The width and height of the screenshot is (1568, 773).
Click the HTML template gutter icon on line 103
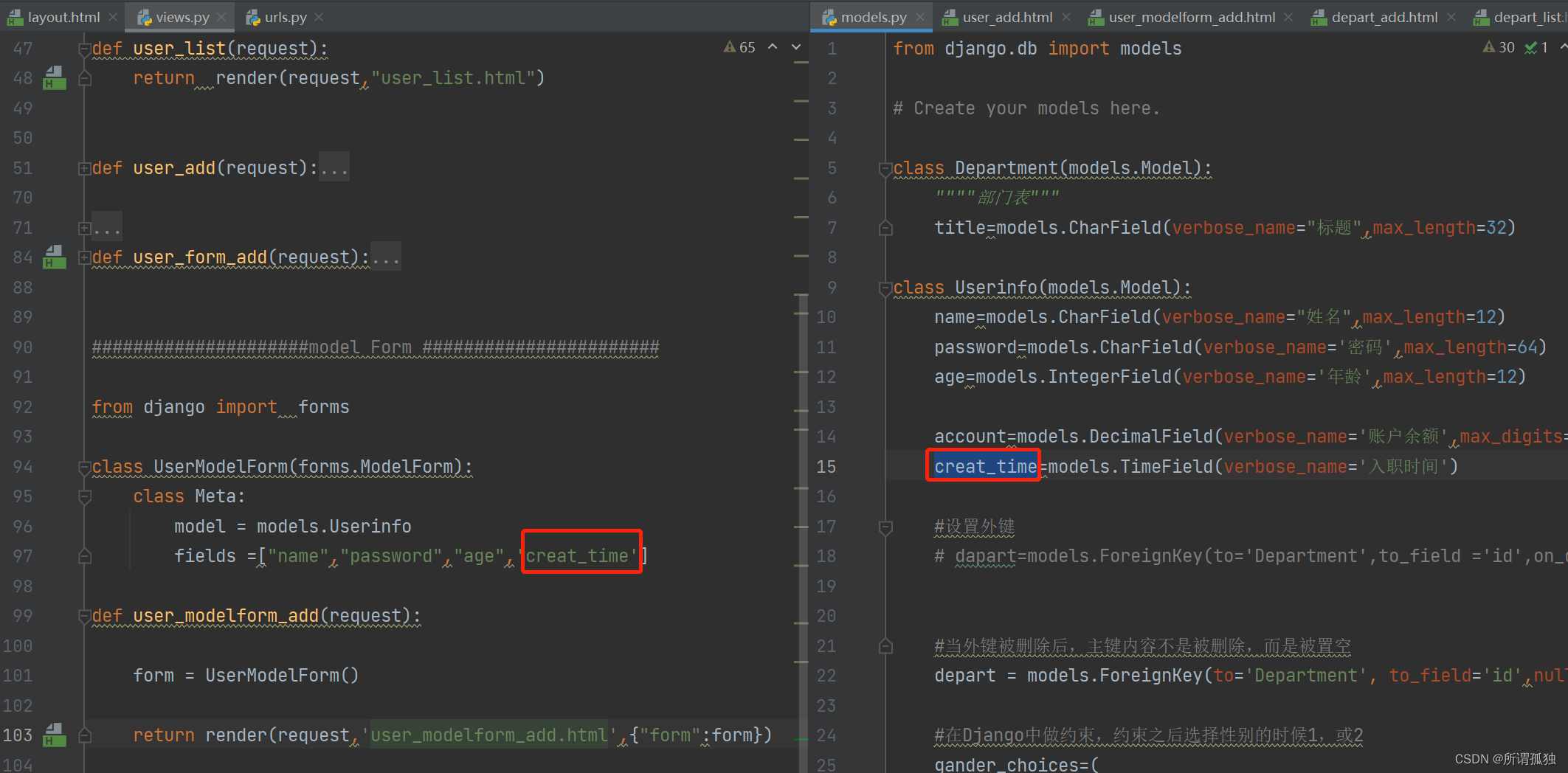pos(55,735)
